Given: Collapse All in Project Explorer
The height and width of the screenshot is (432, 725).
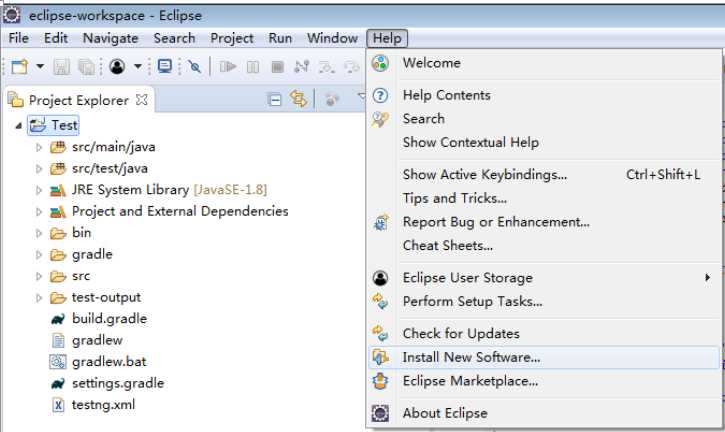Looking at the screenshot, I should pyautogui.click(x=275, y=99).
